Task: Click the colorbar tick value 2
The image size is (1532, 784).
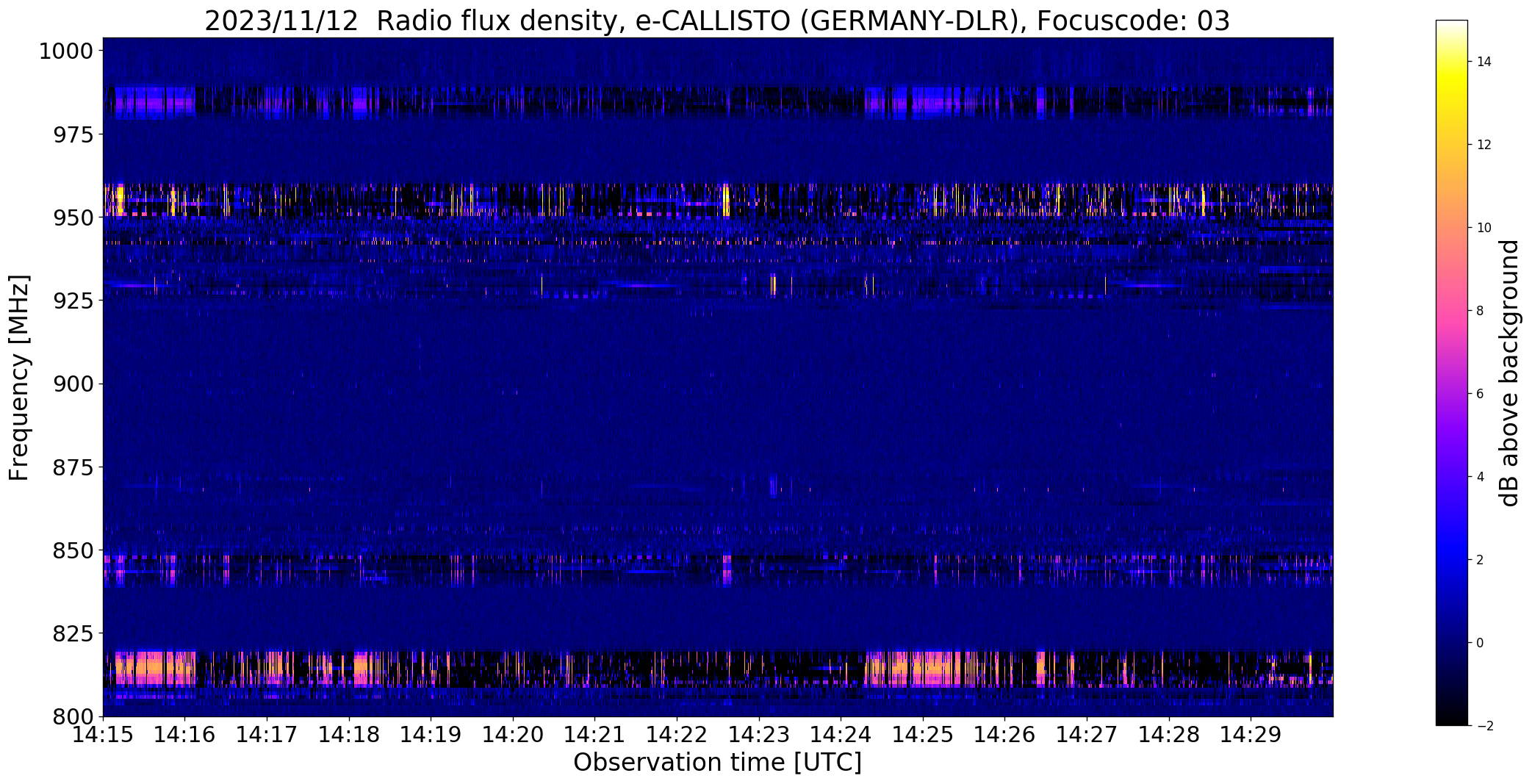Action: [x=1480, y=560]
